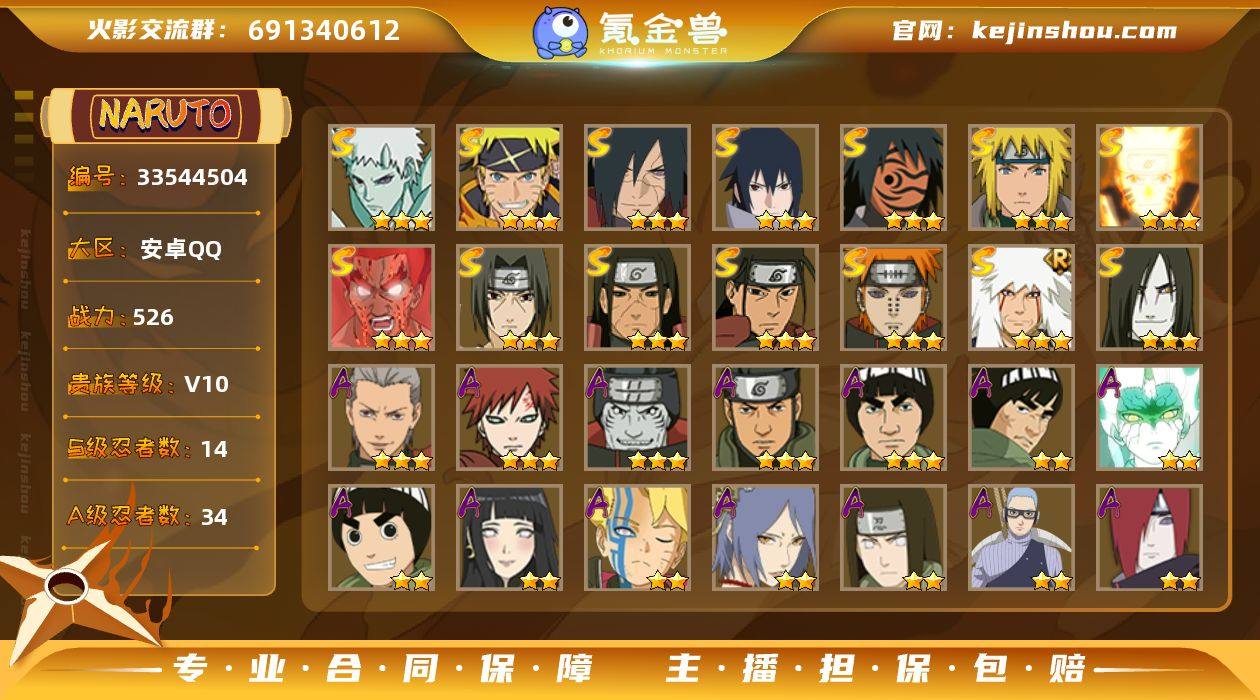
Task: Select the red-haired Nagato portrait
Action: [x=1149, y=538]
